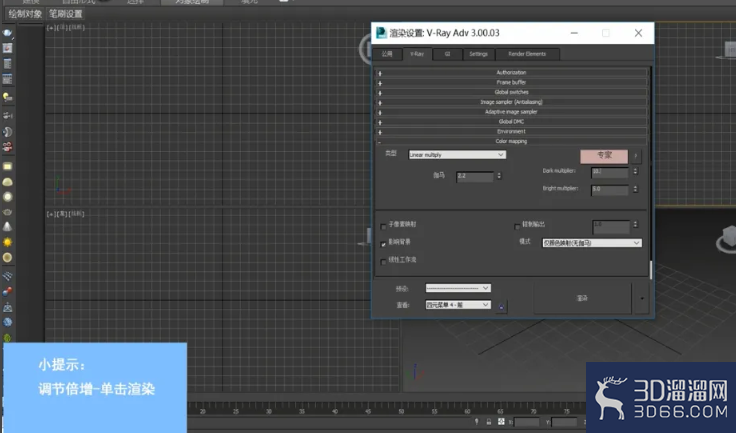The image size is (736, 433).
Task: Click the diagonal lines icon in left toolbar
Action: pos(7,276)
